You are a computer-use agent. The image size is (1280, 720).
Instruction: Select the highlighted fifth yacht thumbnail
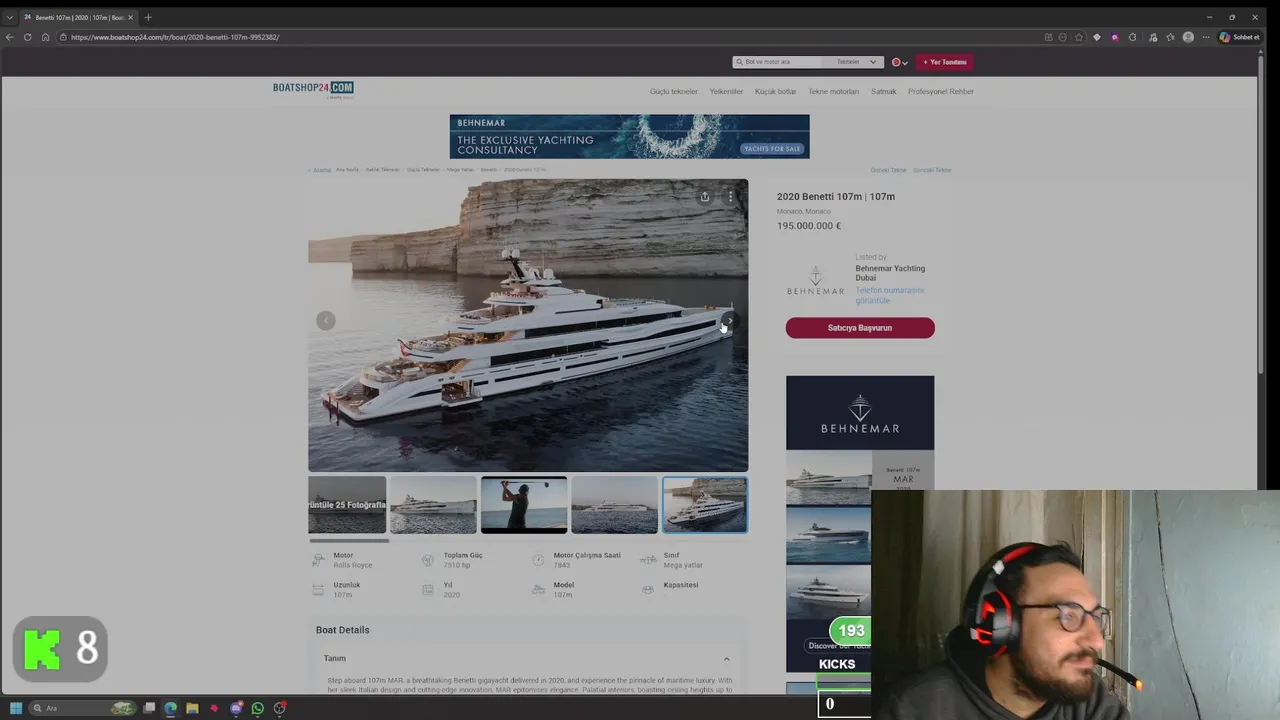[705, 505]
